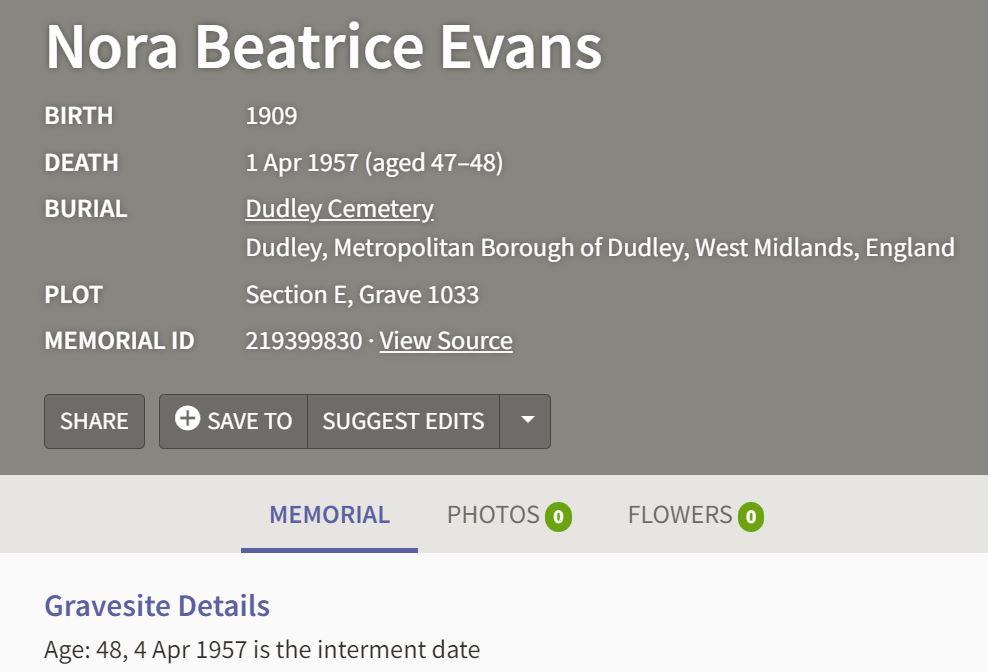Click the green photos count badge

tap(558, 517)
